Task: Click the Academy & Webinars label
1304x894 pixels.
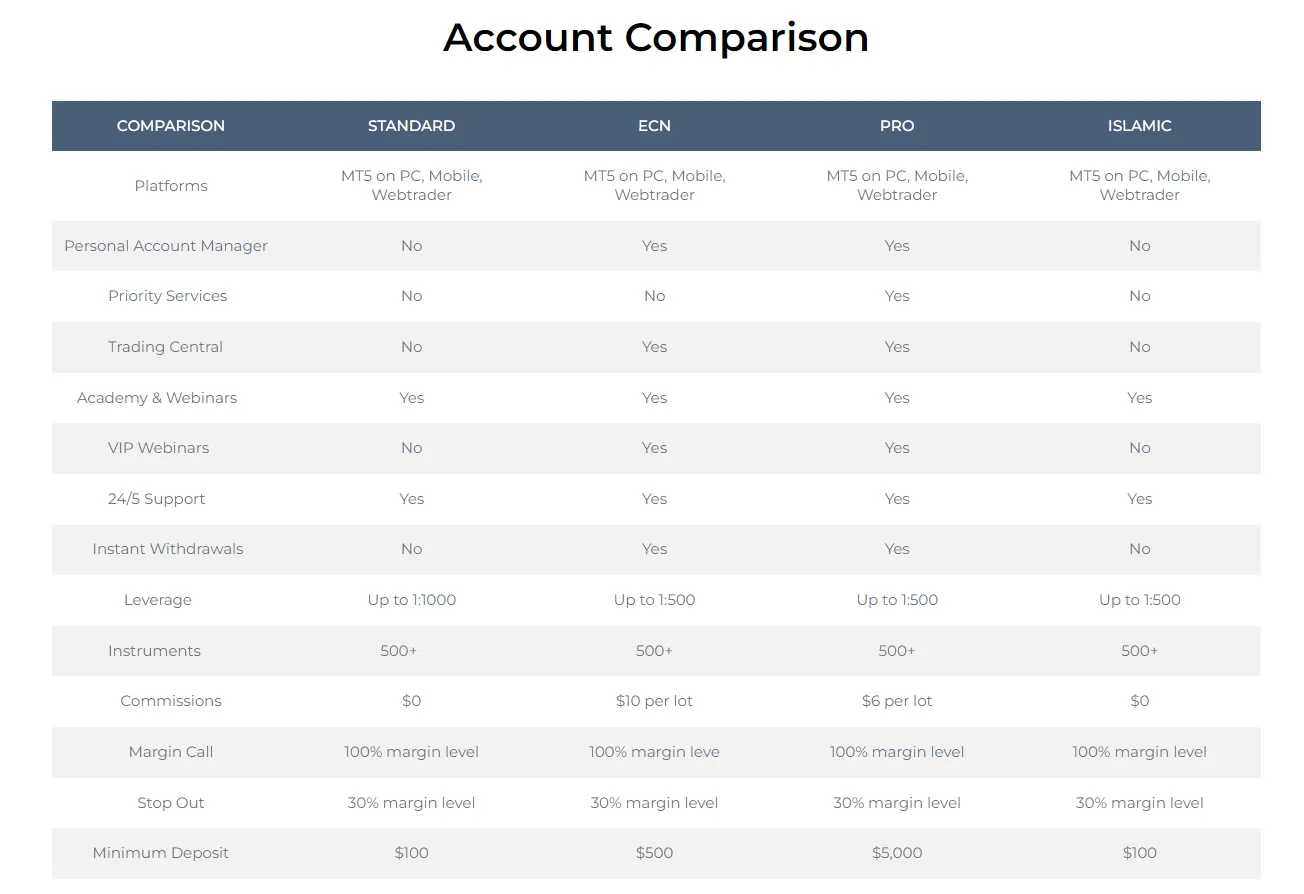Action: coord(157,398)
